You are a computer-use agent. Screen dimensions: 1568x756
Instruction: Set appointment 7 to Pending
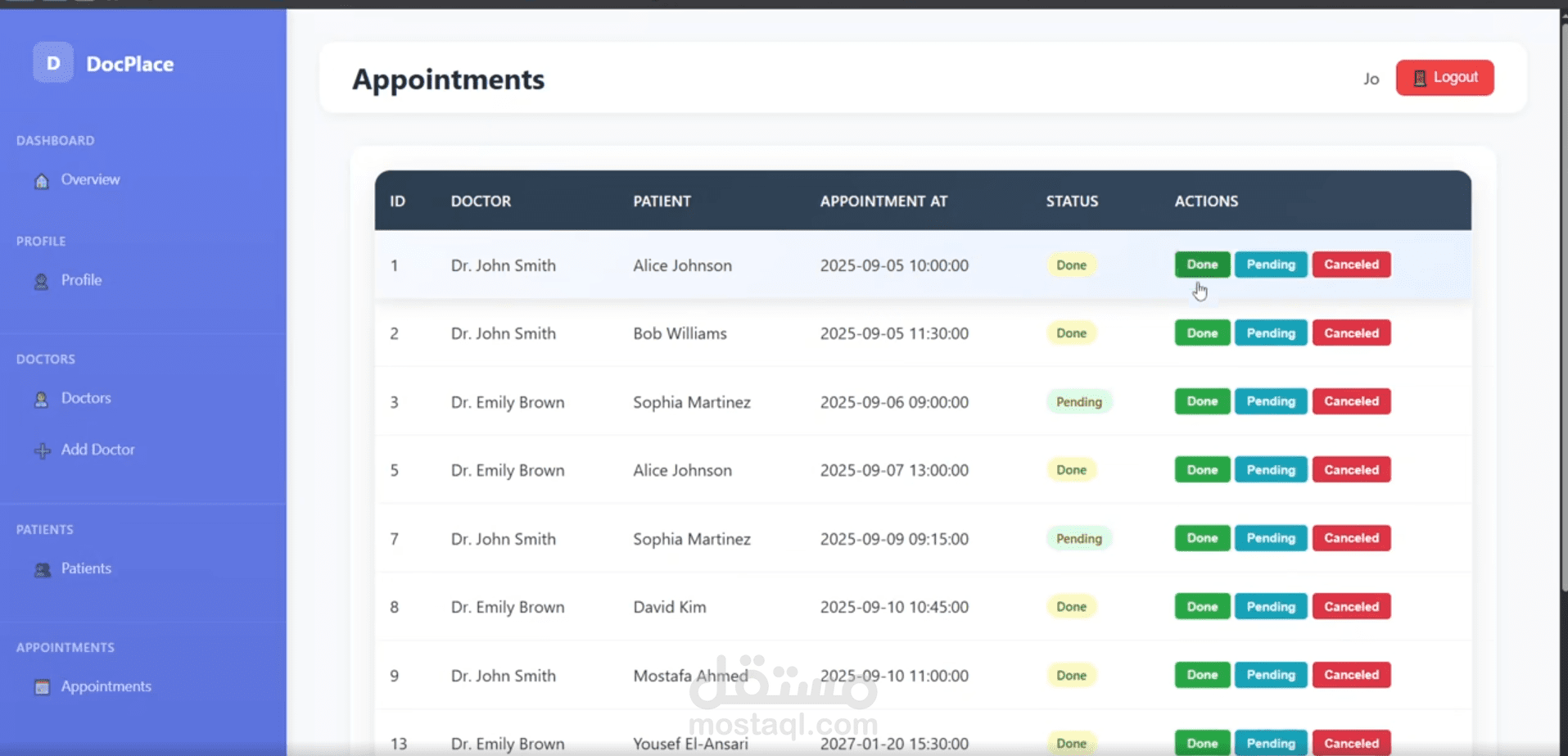(x=1271, y=538)
